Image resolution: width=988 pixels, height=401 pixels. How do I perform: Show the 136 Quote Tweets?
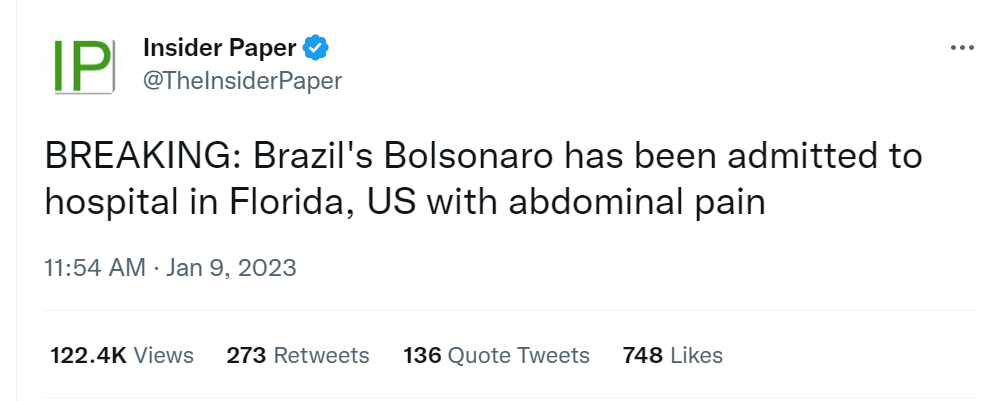[496, 355]
